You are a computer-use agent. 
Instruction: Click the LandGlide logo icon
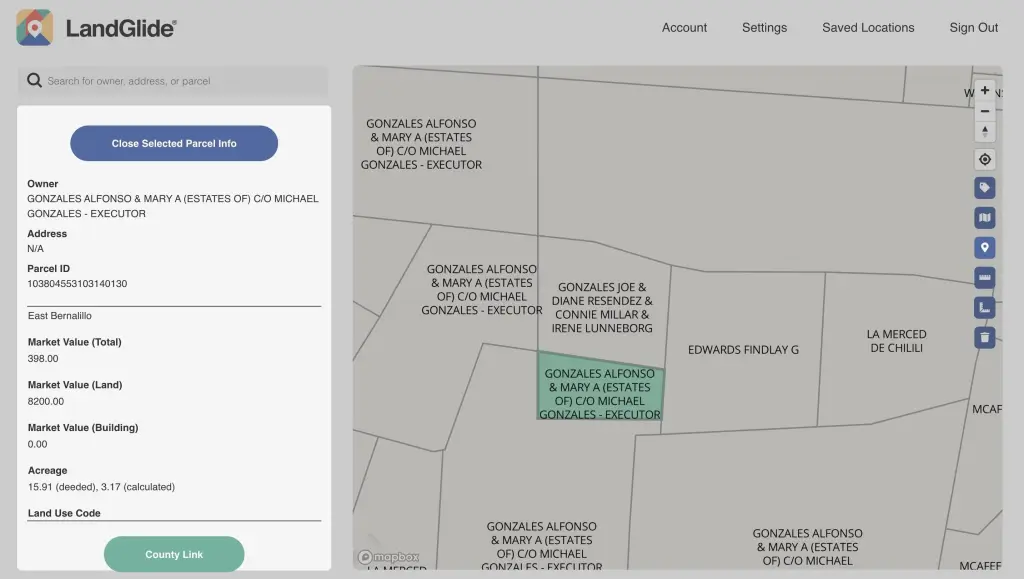(x=35, y=28)
